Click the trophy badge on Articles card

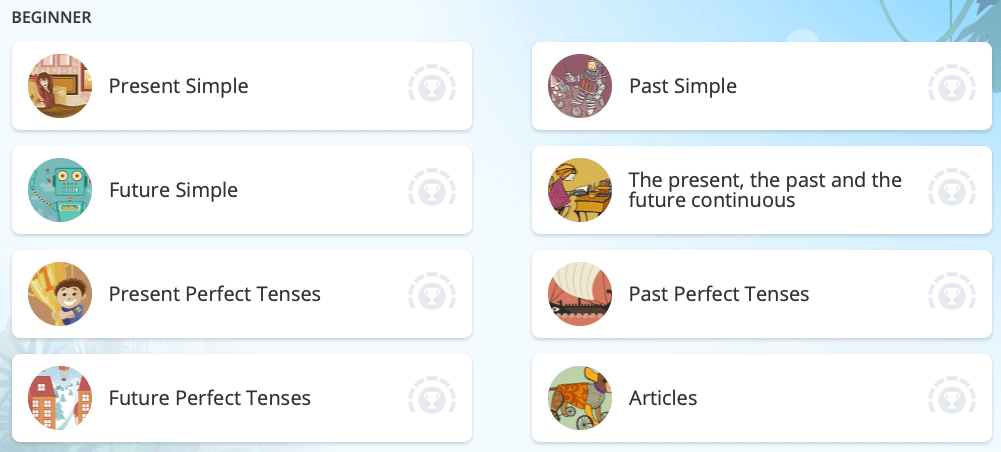coord(952,398)
